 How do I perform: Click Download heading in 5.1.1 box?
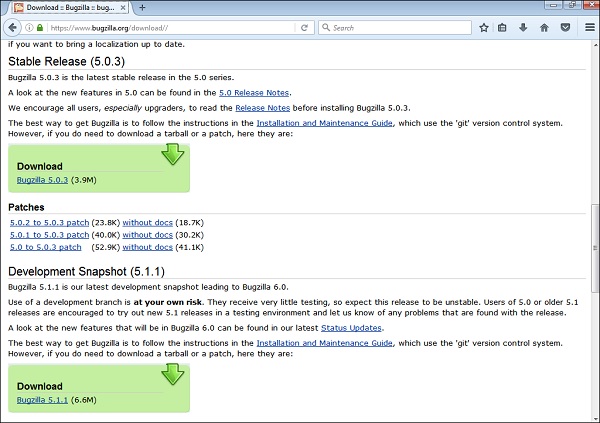pyautogui.click(x=40, y=386)
